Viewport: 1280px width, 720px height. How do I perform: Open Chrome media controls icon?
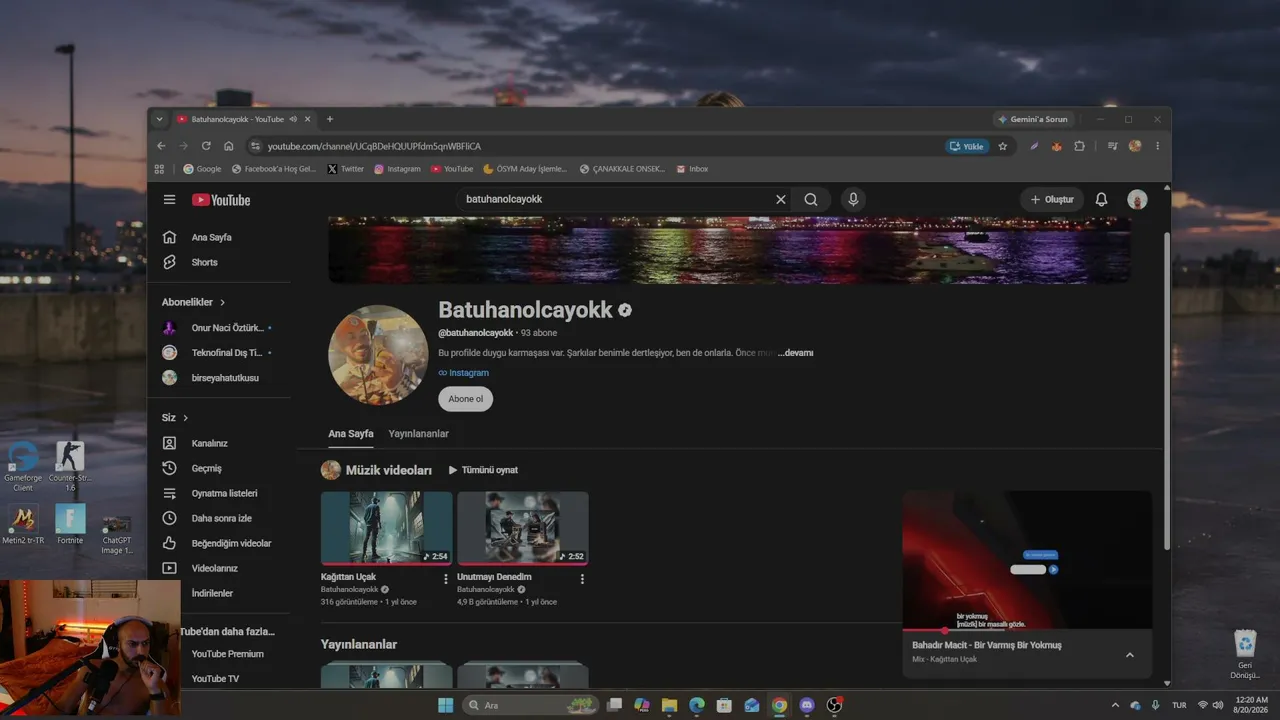(1112, 146)
